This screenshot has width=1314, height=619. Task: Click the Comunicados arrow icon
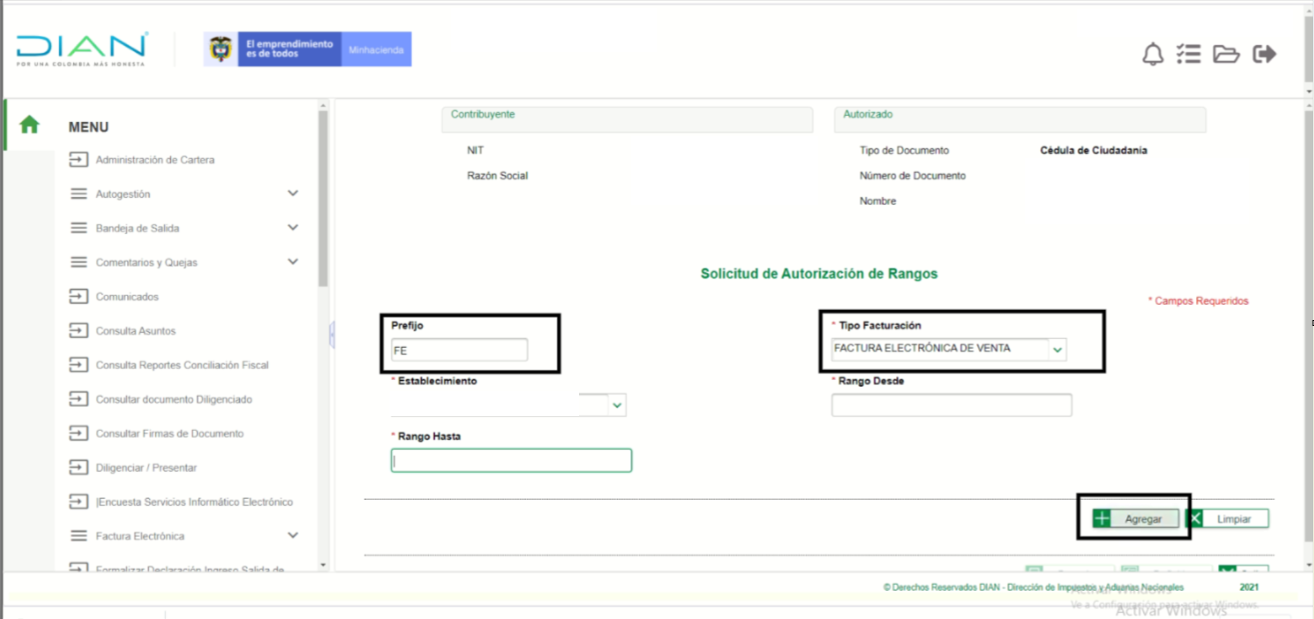(78, 297)
